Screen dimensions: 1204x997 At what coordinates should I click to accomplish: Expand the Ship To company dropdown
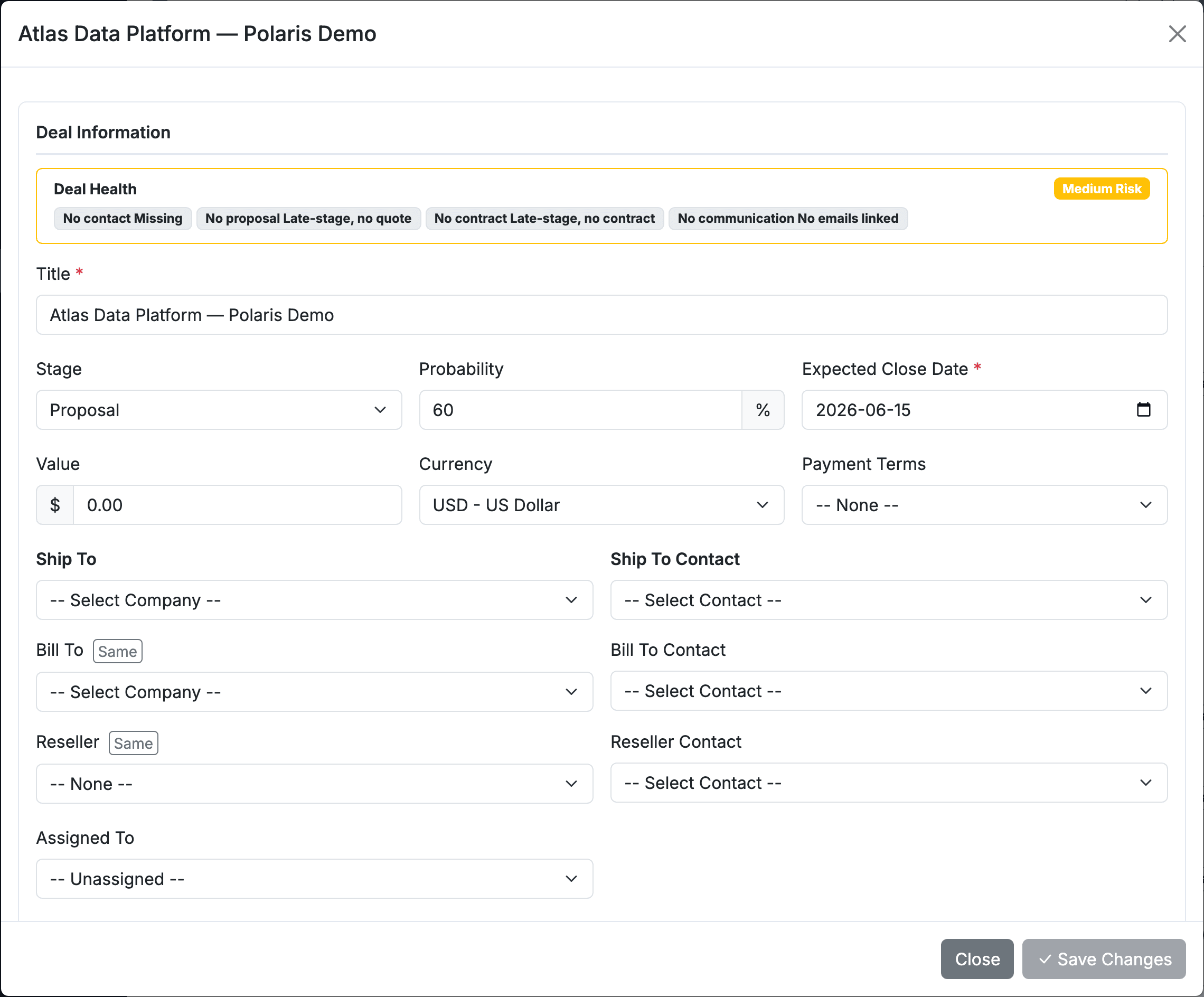[314, 600]
